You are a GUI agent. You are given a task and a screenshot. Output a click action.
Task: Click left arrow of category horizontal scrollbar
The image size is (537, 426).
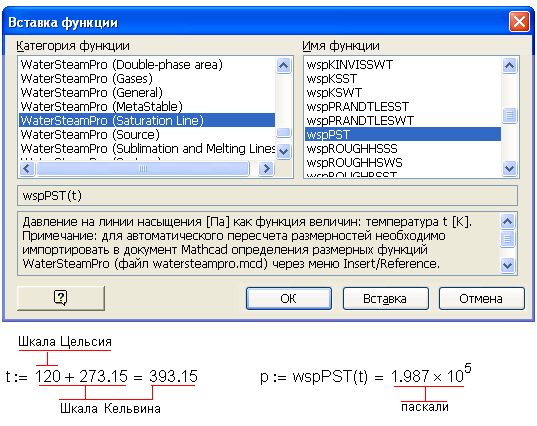[27, 168]
